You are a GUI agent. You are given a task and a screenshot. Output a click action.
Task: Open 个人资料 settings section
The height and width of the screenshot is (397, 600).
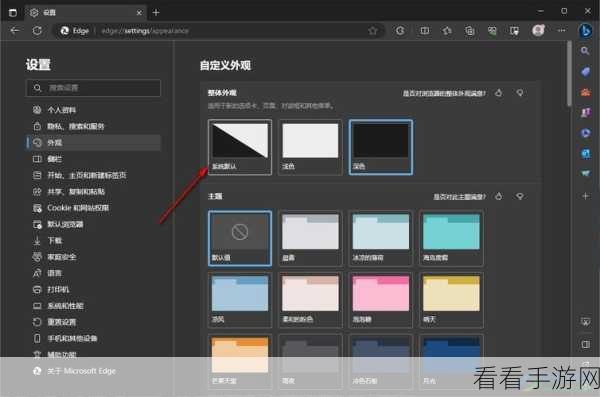pos(93,110)
